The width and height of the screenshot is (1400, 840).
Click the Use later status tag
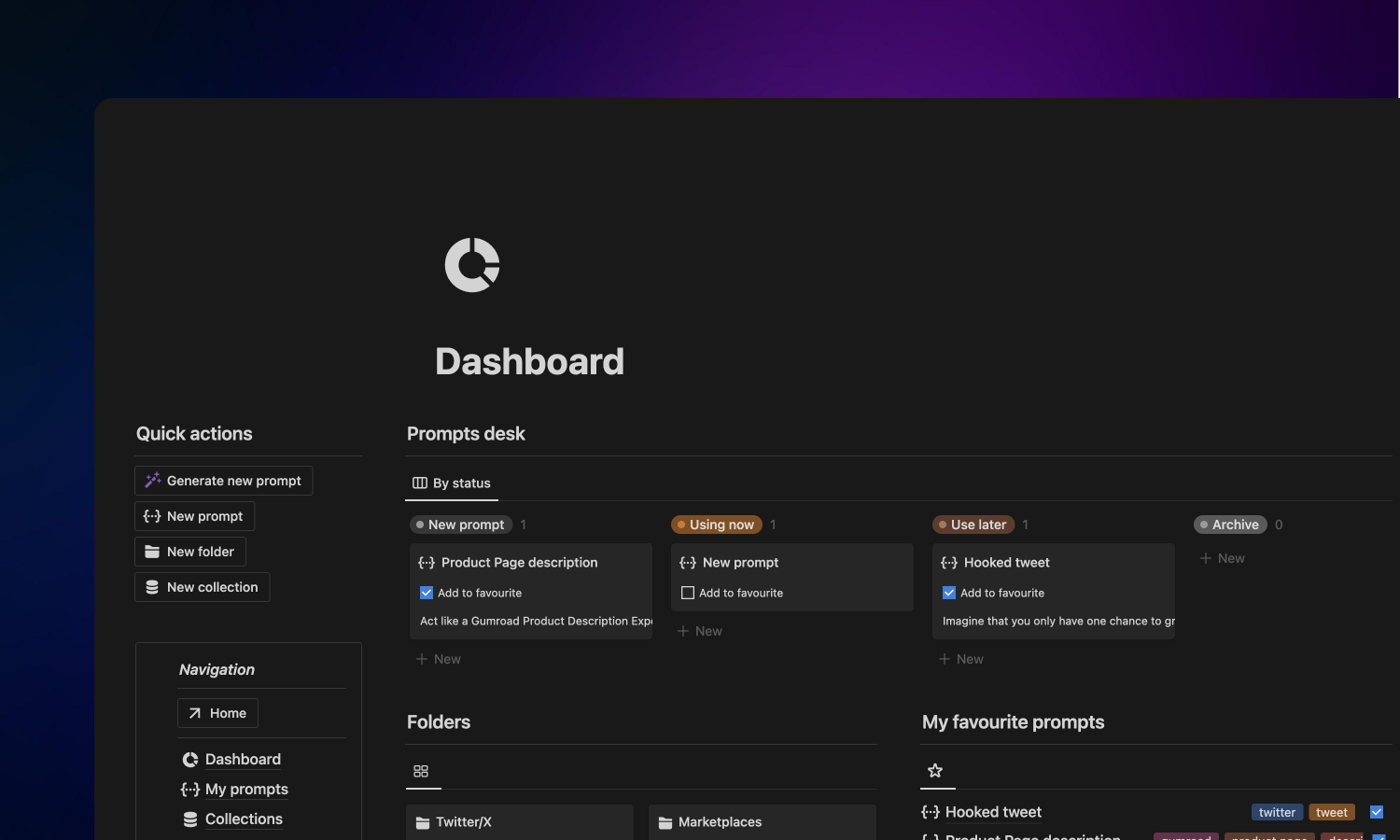point(973,525)
